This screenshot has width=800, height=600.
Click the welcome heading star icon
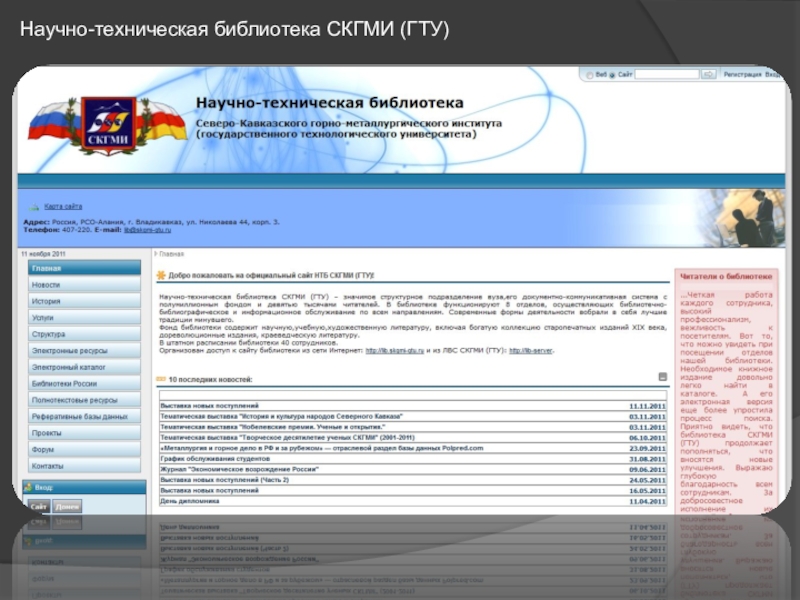(x=161, y=276)
